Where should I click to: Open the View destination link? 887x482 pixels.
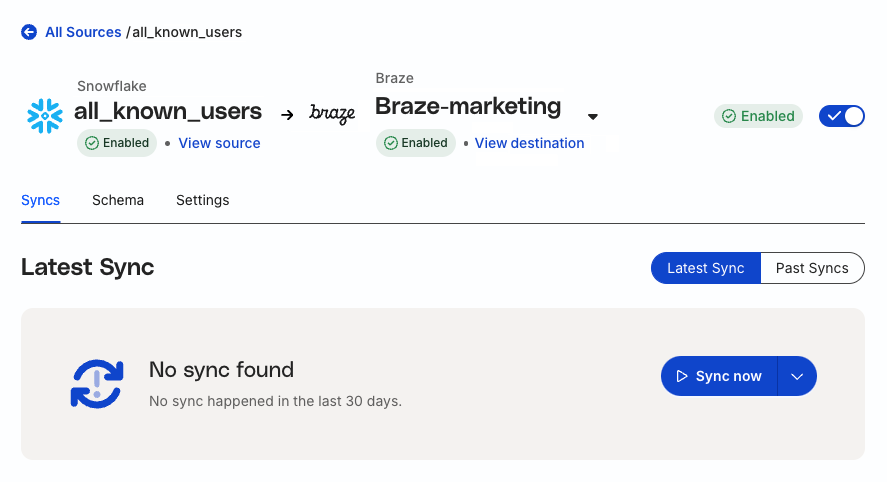click(x=529, y=143)
